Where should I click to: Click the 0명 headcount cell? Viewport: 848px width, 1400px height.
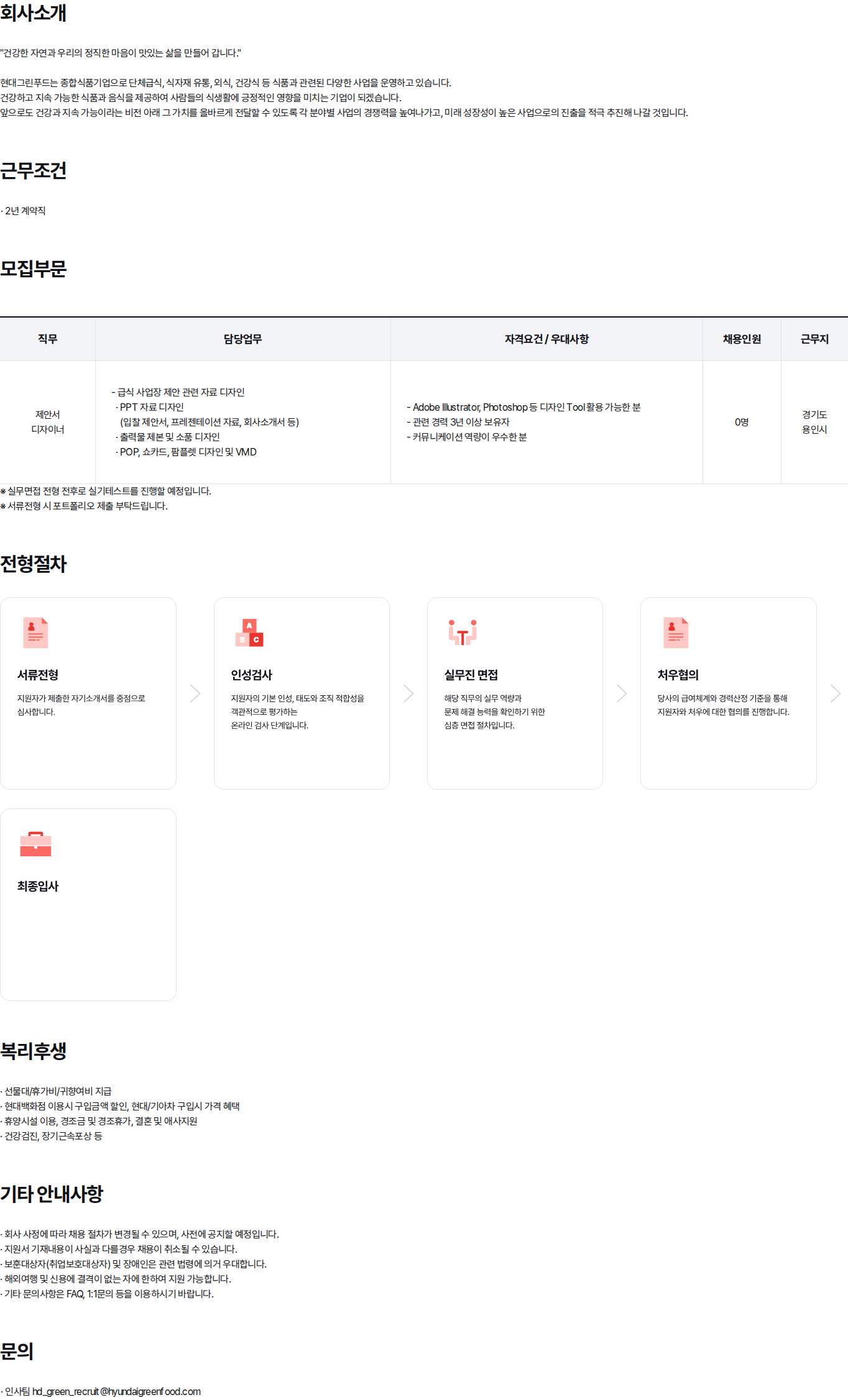(x=742, y=422)
